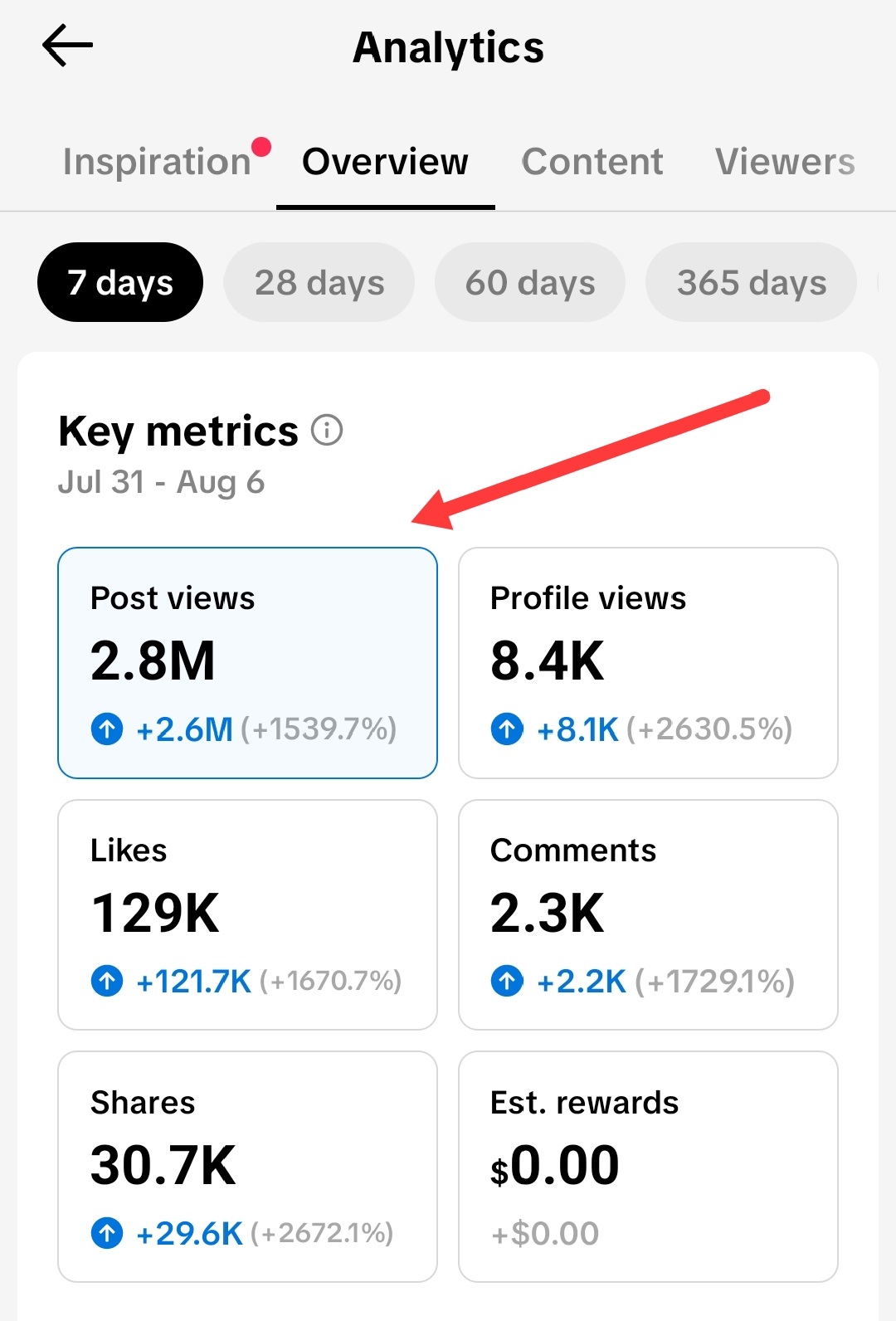Screen dimensions: 896x1321
Task: Click Post views blue up-arrow icon
Action: pyautogui.click(x=107, y=729)
